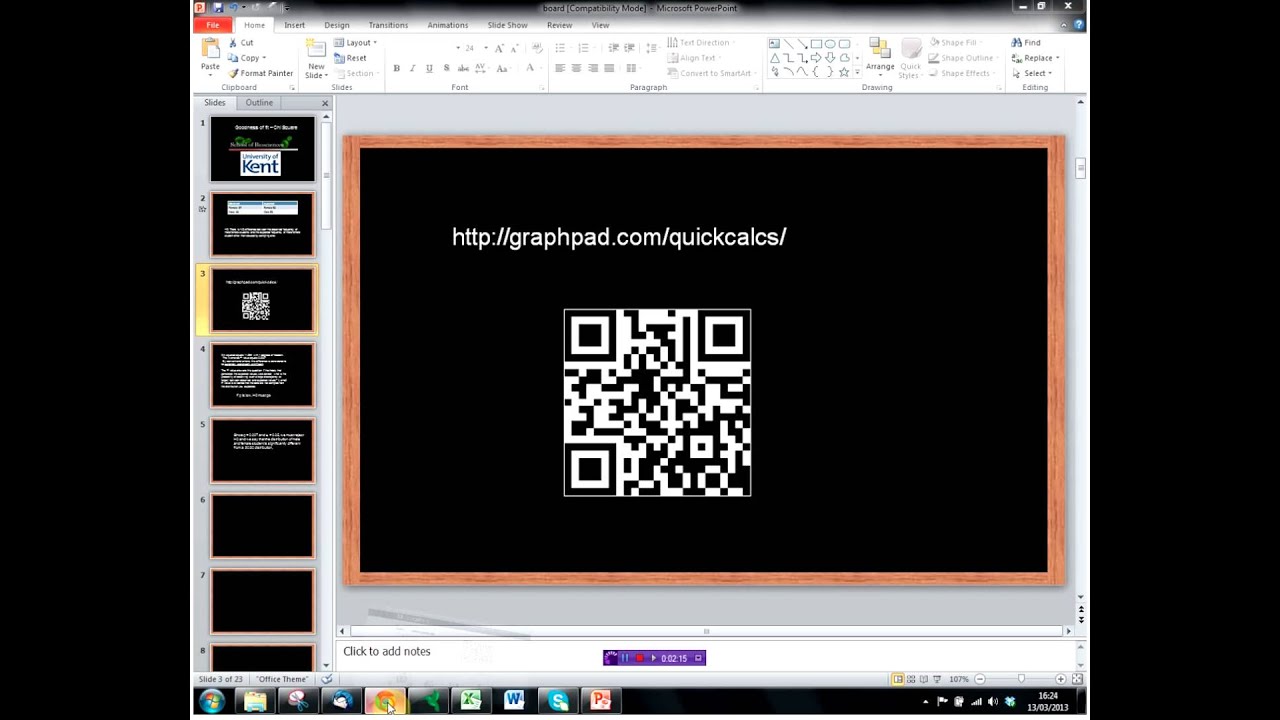Open Character Spacing options
Screen dimensions: 1280x720
[x=481, y=68]
